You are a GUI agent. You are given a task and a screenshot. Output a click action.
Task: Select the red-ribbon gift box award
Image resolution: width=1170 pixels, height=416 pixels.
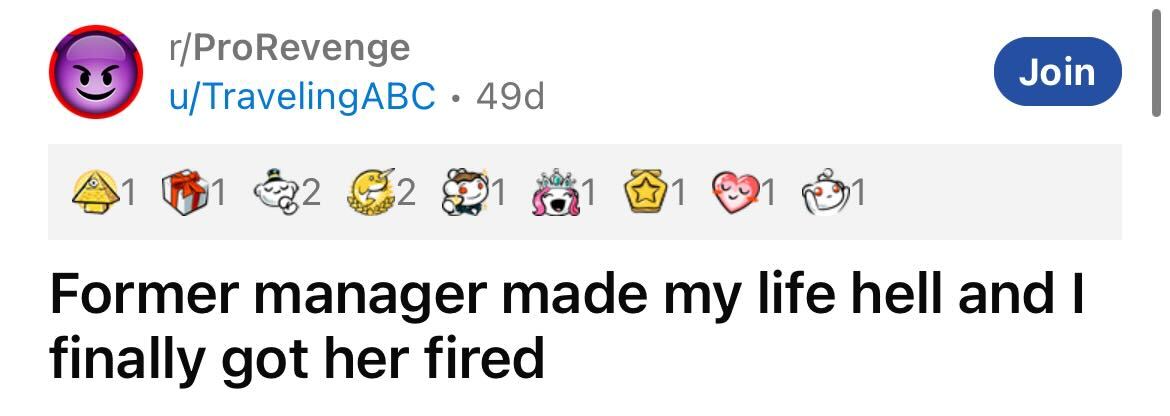coord(185,193)
